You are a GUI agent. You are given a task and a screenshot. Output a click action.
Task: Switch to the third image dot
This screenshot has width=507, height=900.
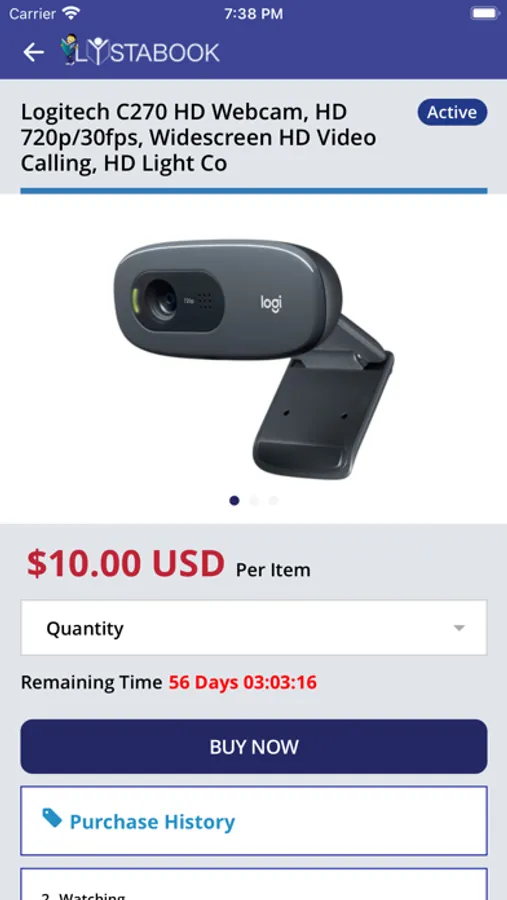(x=273, y=501)
